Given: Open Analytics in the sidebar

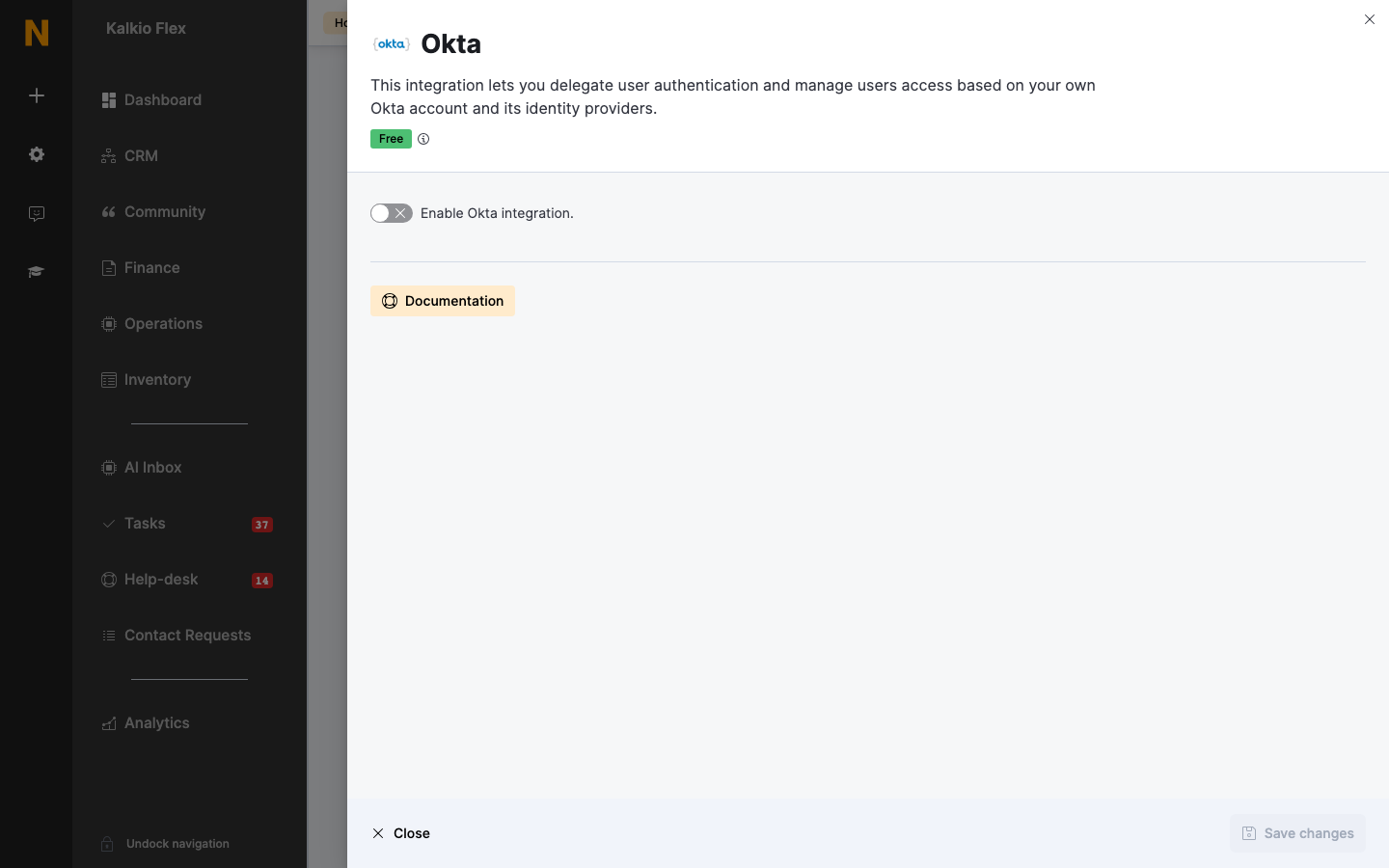Looking at the screenshot, I should [146, 723].
